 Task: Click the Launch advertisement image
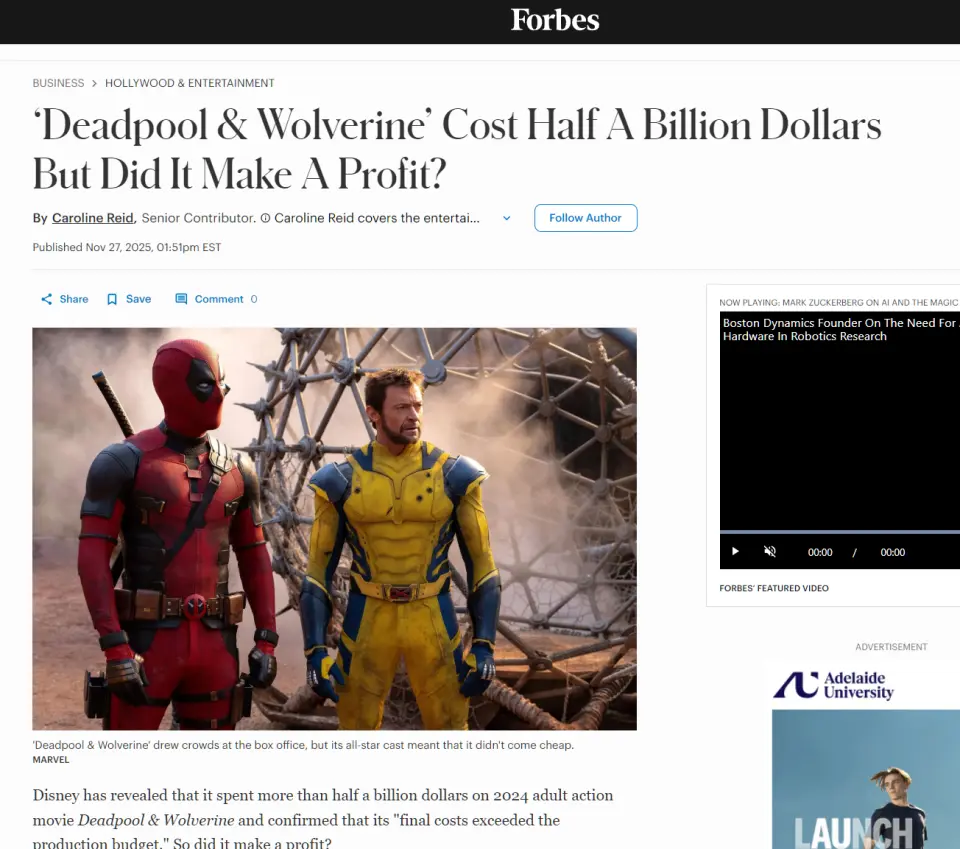[866, 779]
